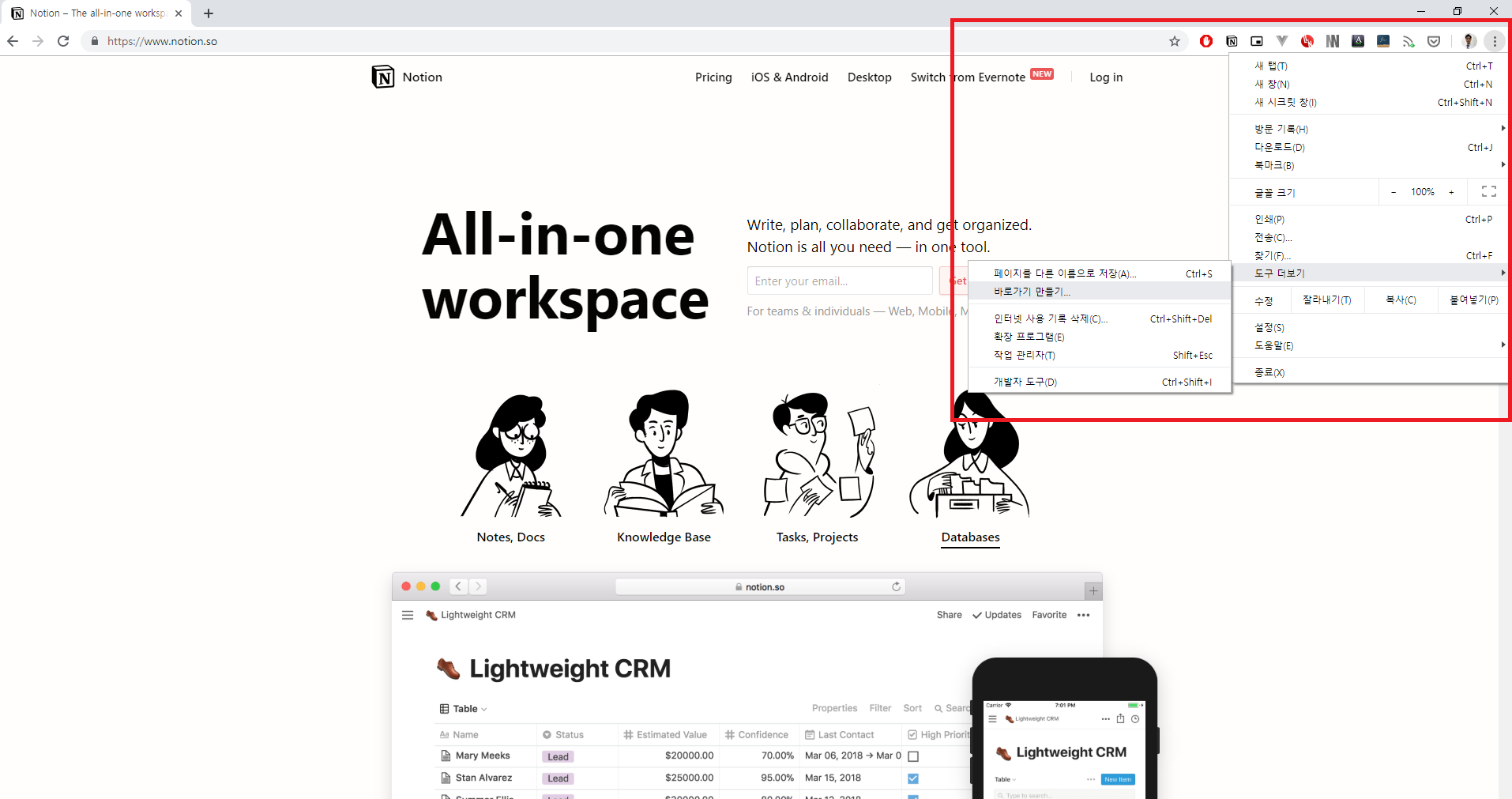Click the picture-in-picture extension icon
Image resolution: width=1512 pixels, height=799 pixels.
tap(1257, 41)
